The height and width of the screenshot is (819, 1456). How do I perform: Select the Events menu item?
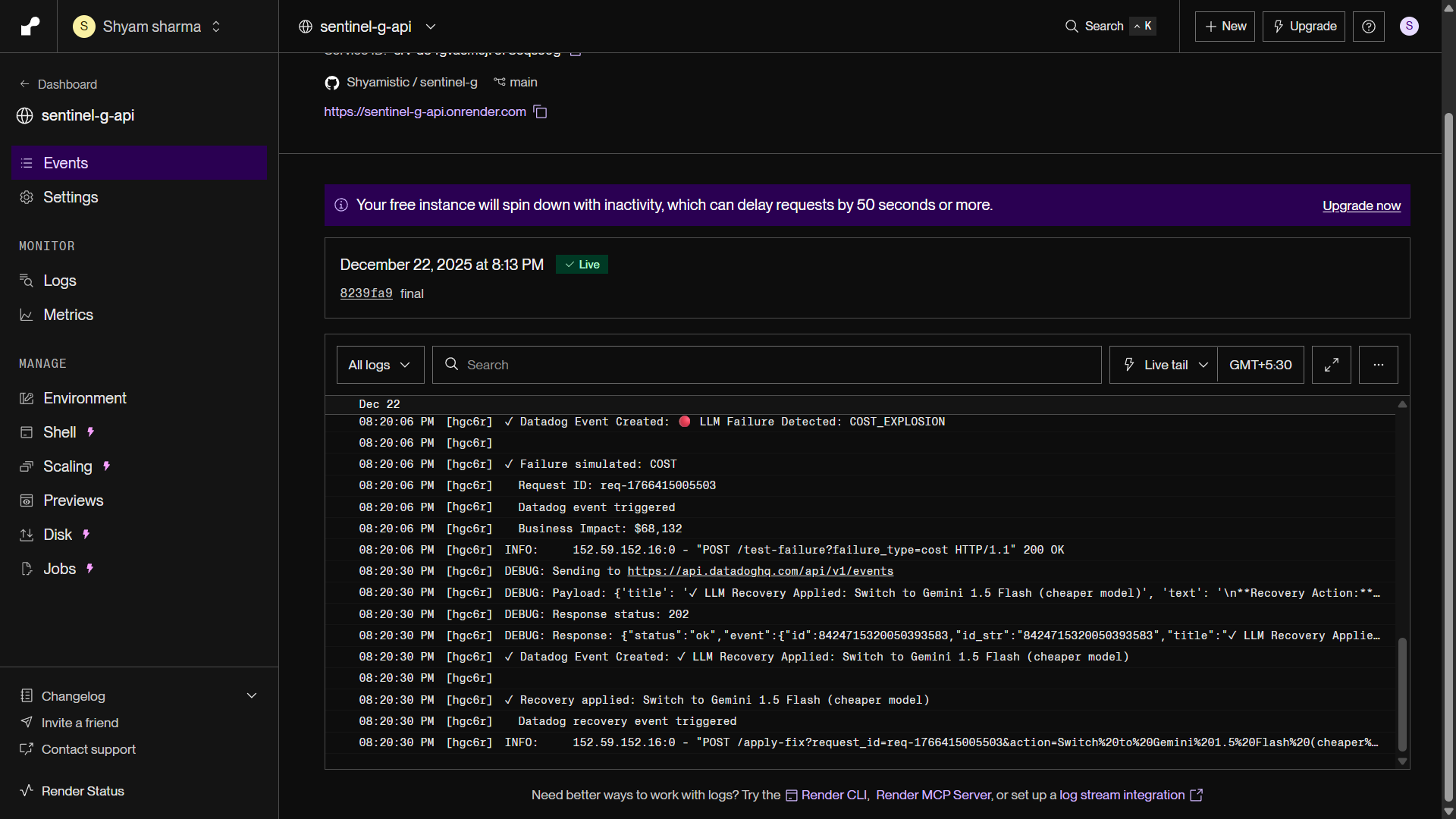(66, 163)
